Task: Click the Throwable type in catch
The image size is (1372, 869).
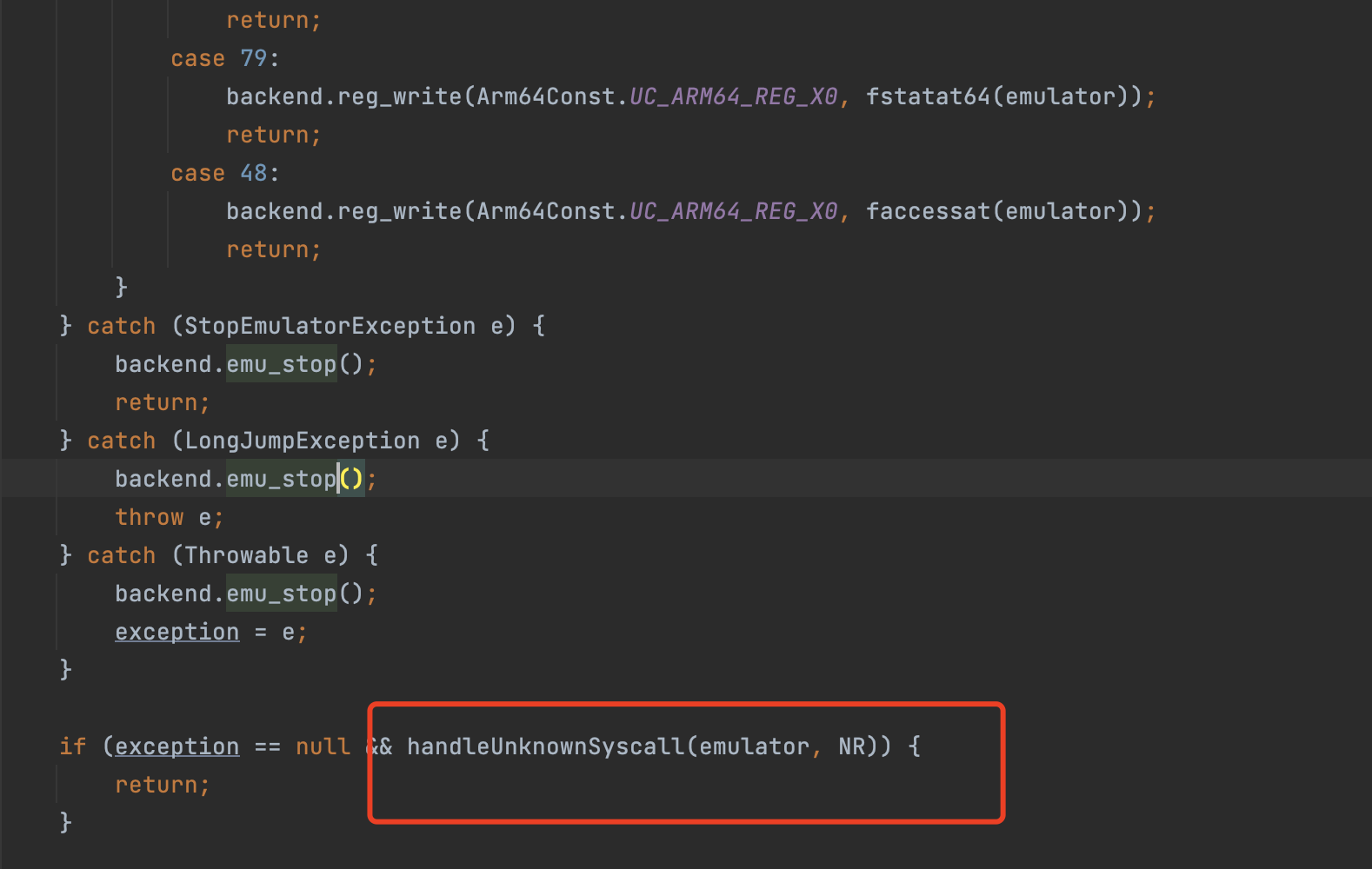Action: tap(247, 555)
